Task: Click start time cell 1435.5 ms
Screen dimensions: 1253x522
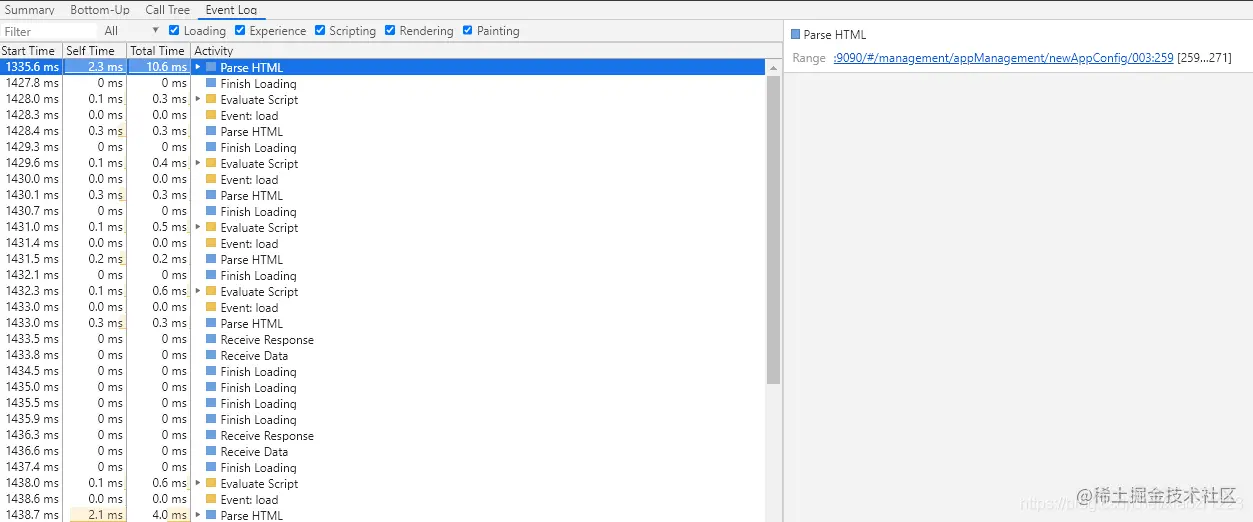Action: [x=31, y=403]
